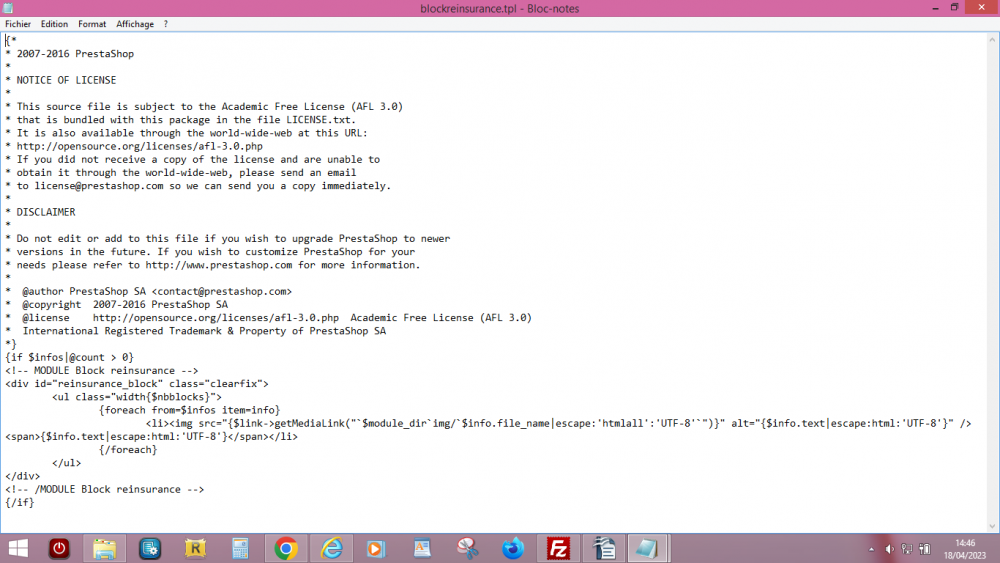The image size is (1000, 563).
Task: Click the closing '</div>' tag
Action: pos(22,476)
